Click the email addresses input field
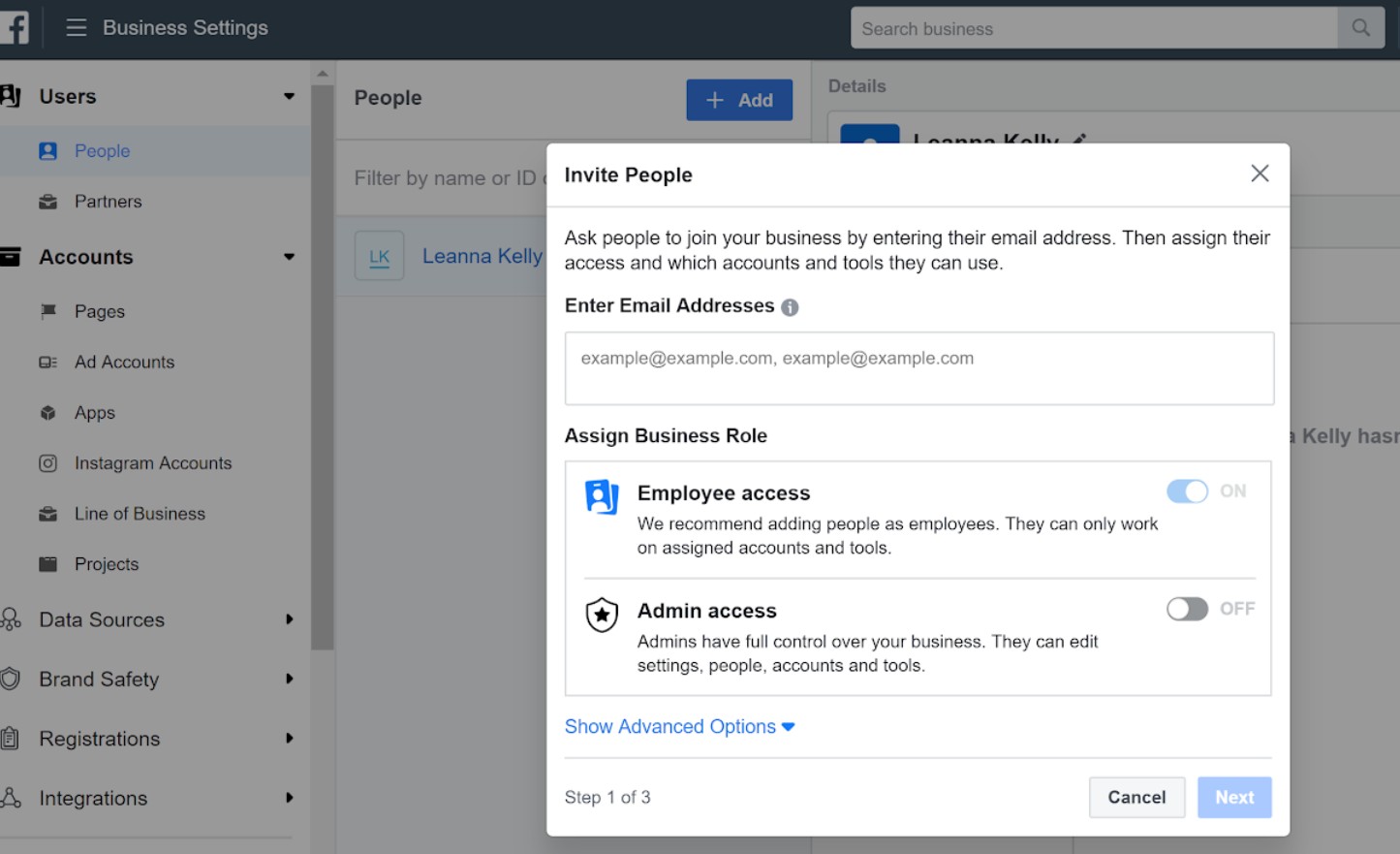 (x=918, y=368)
